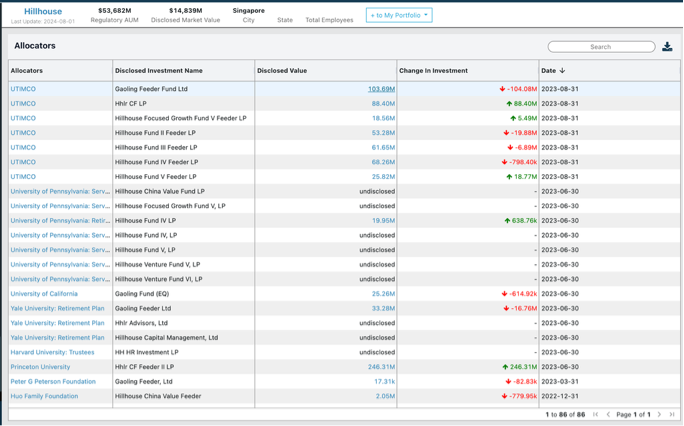This screenshot has height=426, width=684.
Task: Open the Princeton University allocator link
Action: pos(41,367)
